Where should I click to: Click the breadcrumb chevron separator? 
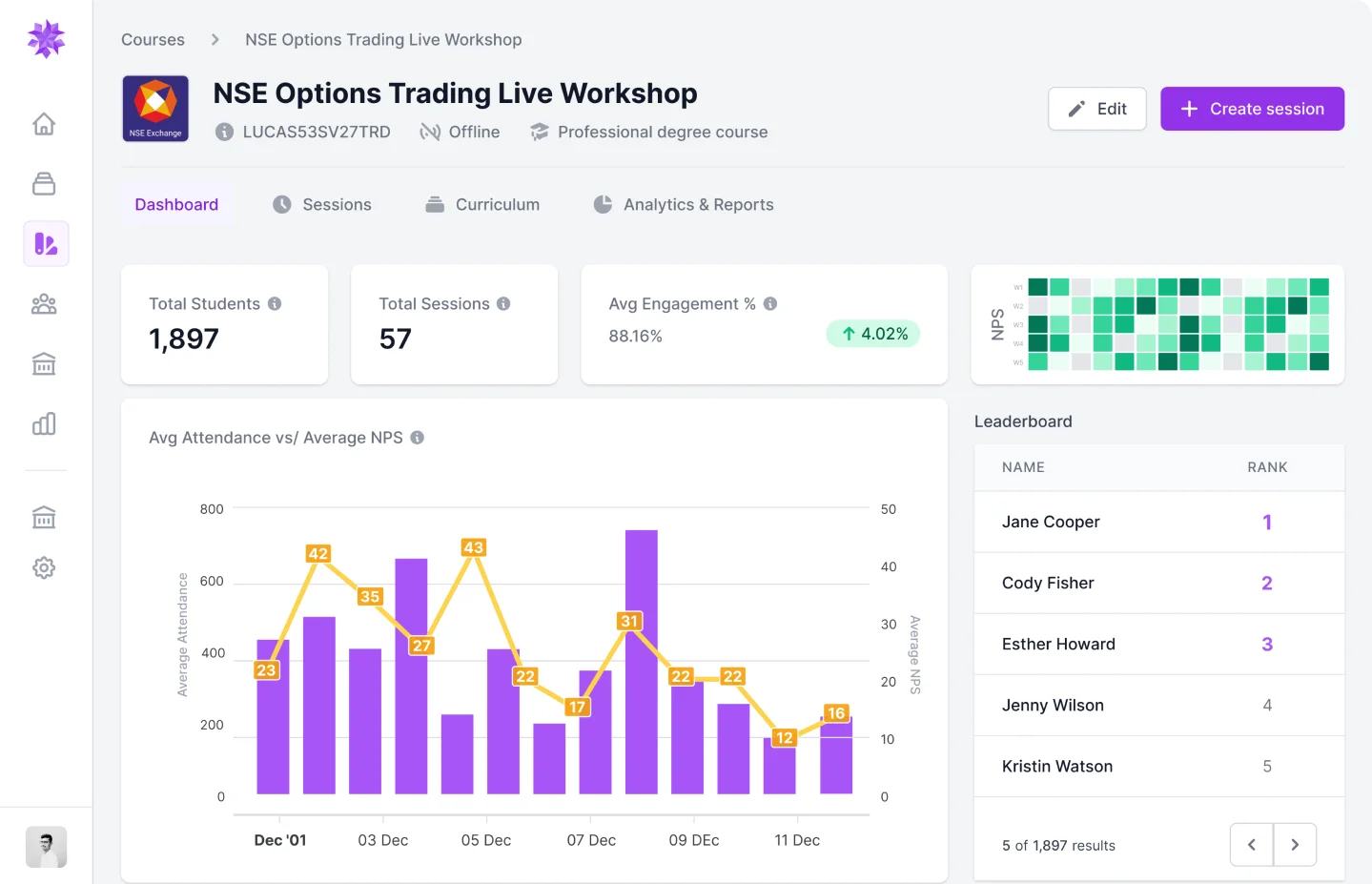[215, 39]
